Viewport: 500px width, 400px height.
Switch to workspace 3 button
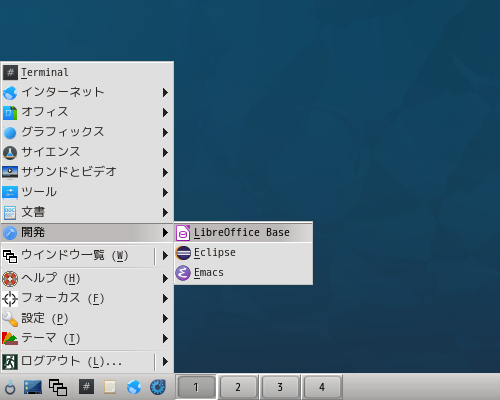tap(280, 387)
